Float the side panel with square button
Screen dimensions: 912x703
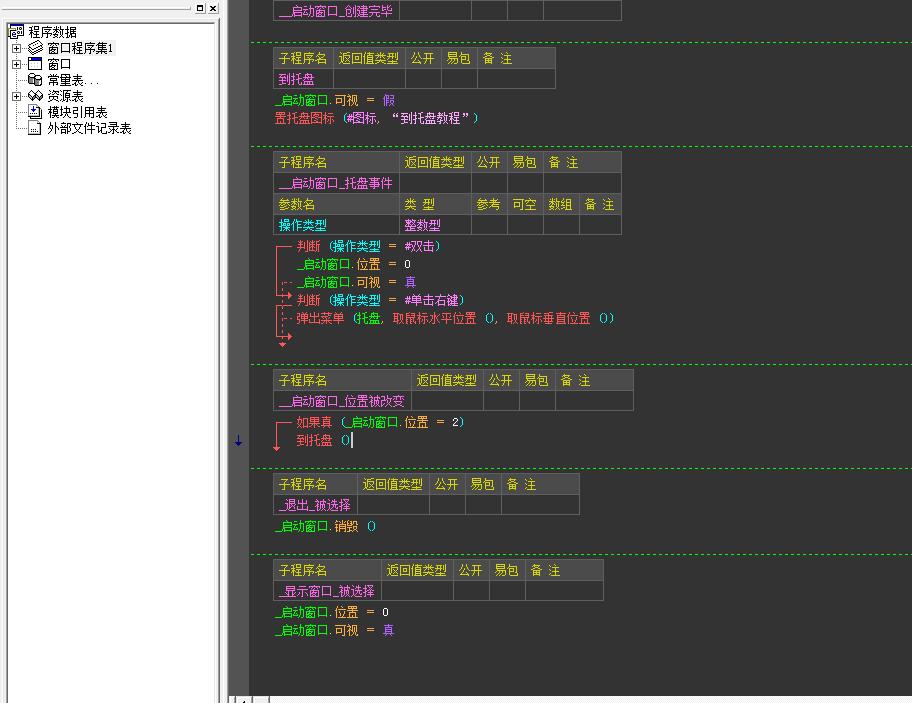click(x=200, y=8)
